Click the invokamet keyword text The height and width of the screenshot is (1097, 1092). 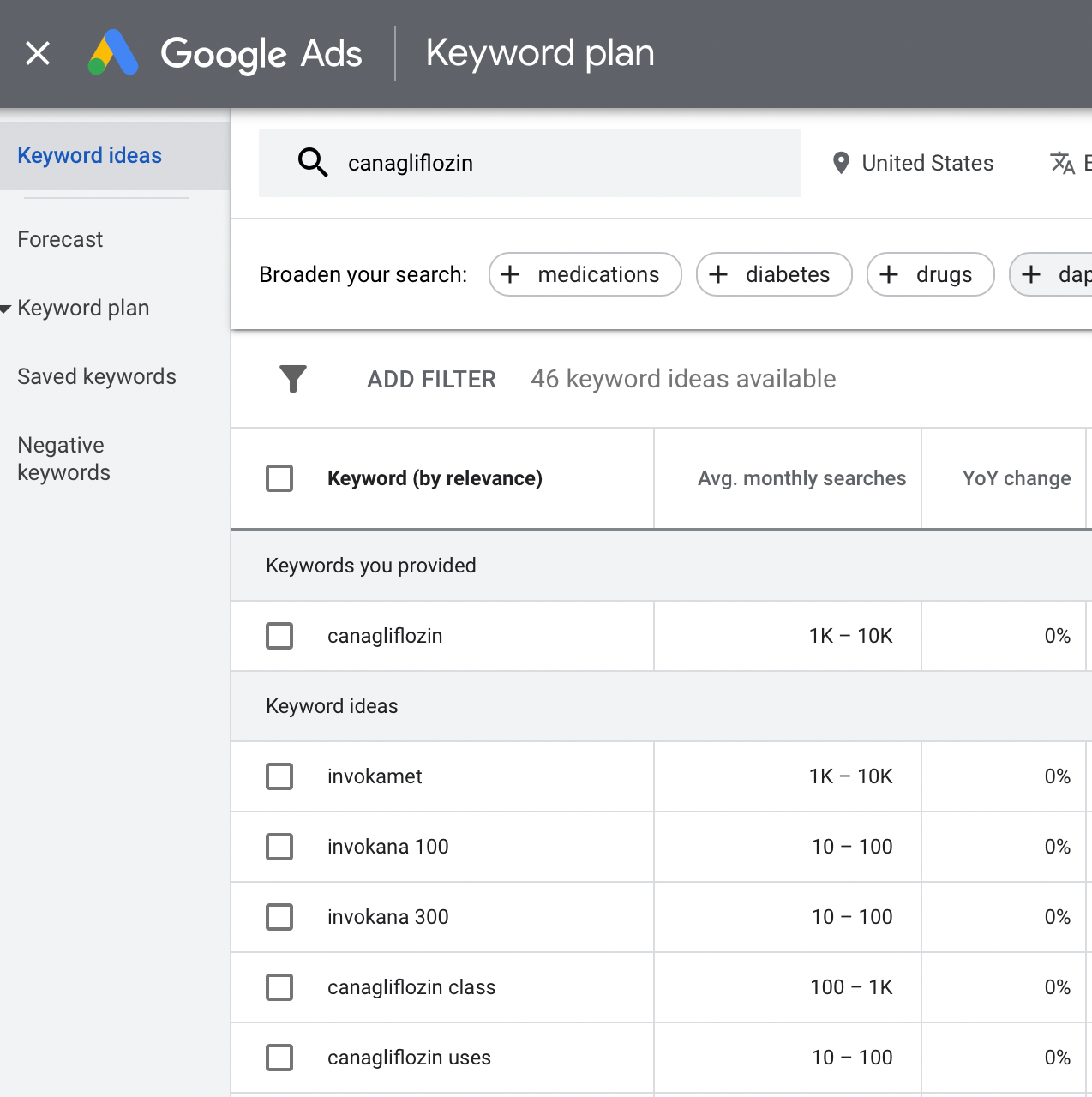point(375,776)
